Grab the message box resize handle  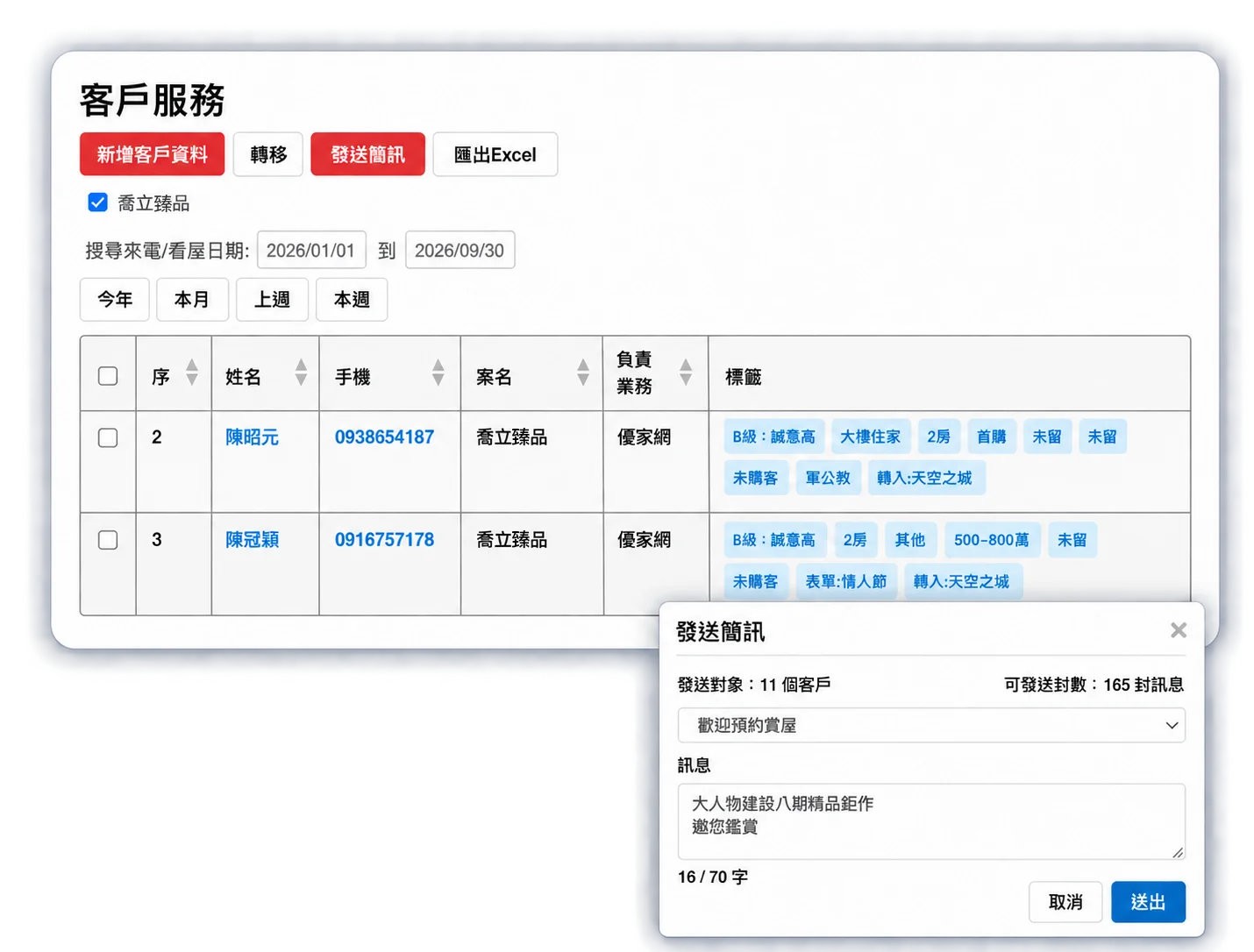click(1178, 852)
